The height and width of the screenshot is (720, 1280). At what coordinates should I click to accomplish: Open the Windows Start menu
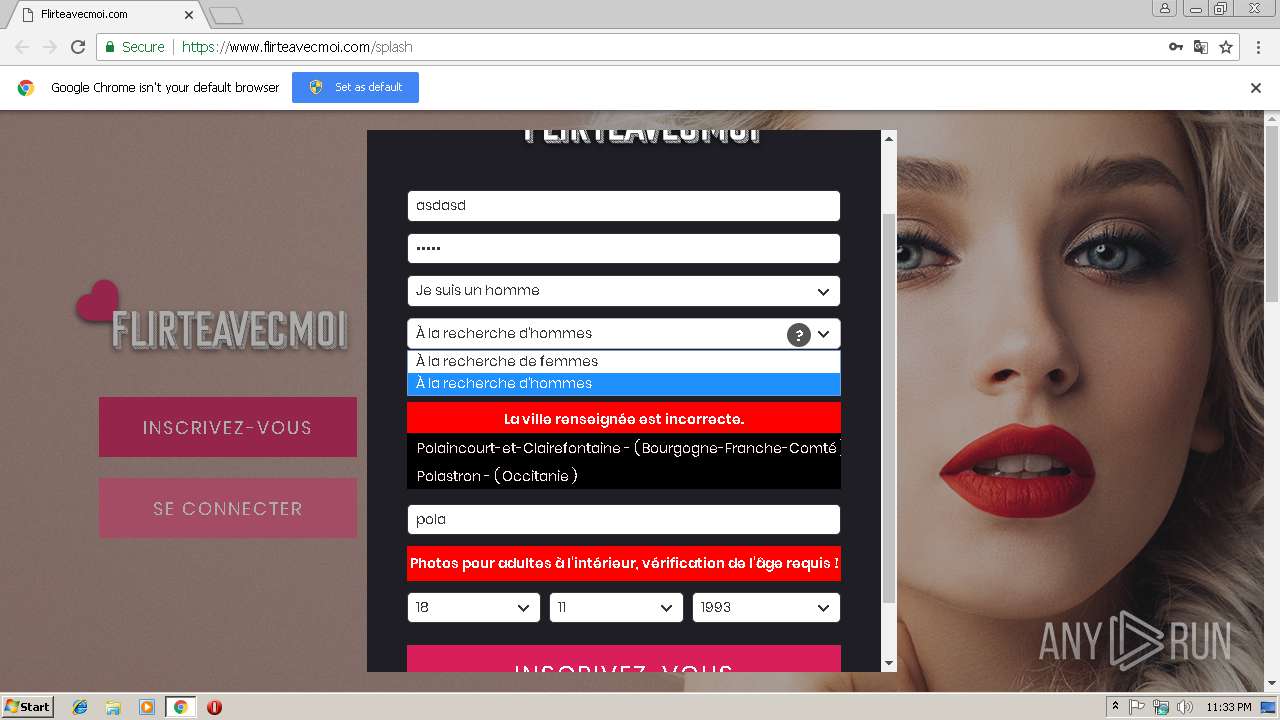coord(27,706)
